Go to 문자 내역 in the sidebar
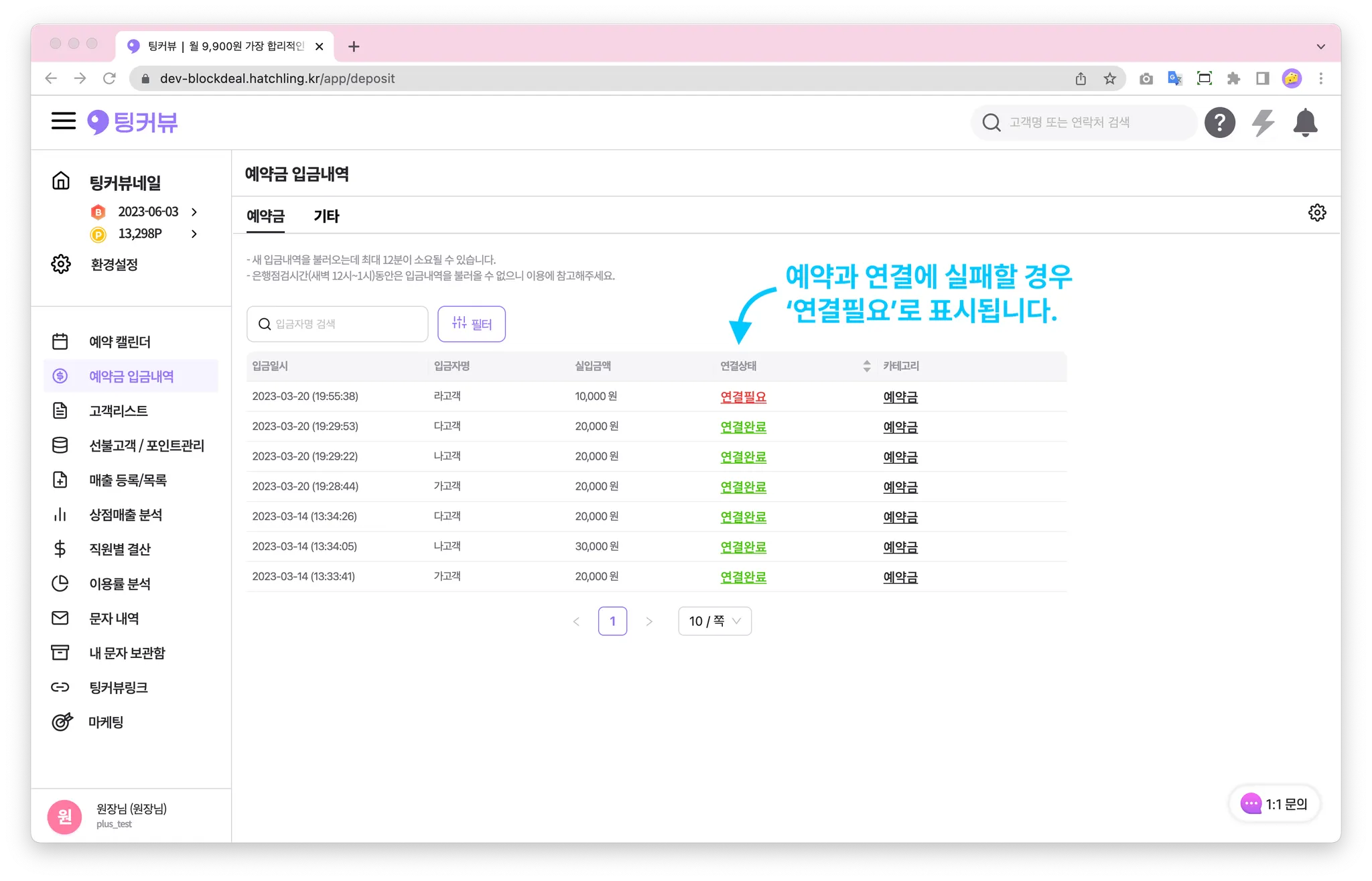The width and height of the screenshot is (1372, 881). [x=114, y=618]
